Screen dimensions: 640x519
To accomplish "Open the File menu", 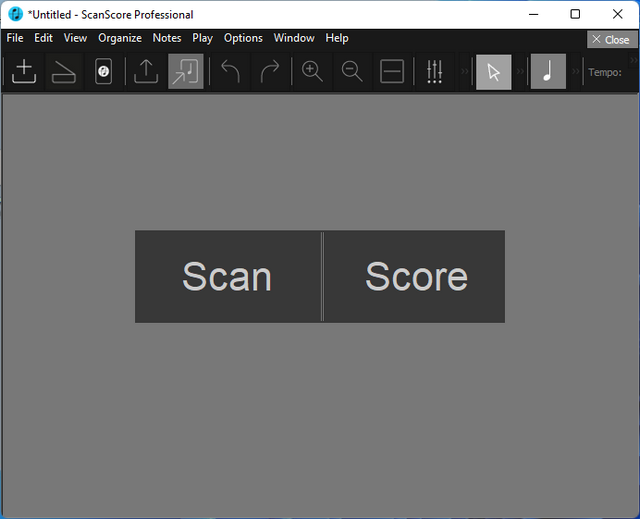I will (15, 38).
